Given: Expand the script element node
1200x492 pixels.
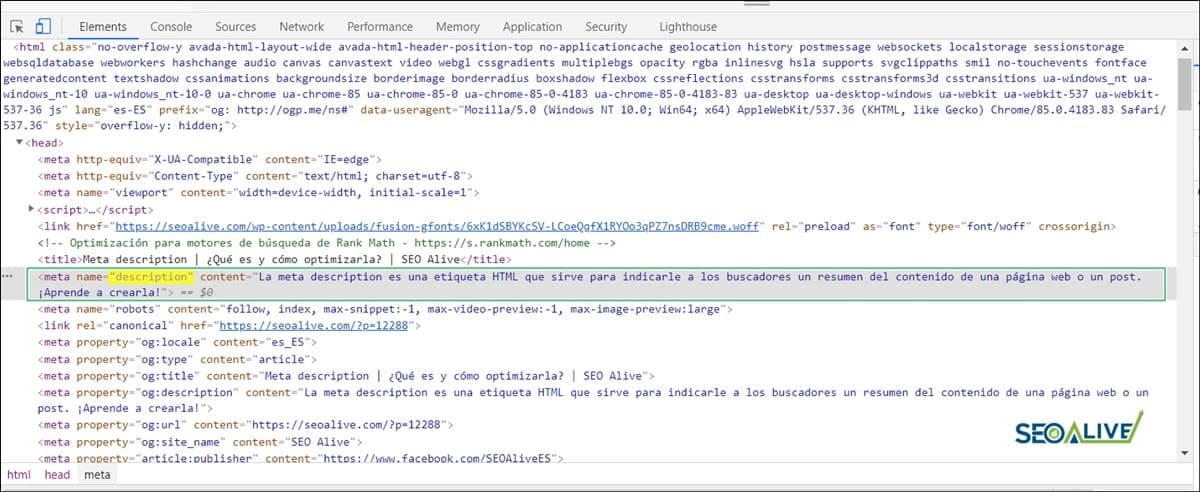Looking at the screenshot, I should click(33, 209).
